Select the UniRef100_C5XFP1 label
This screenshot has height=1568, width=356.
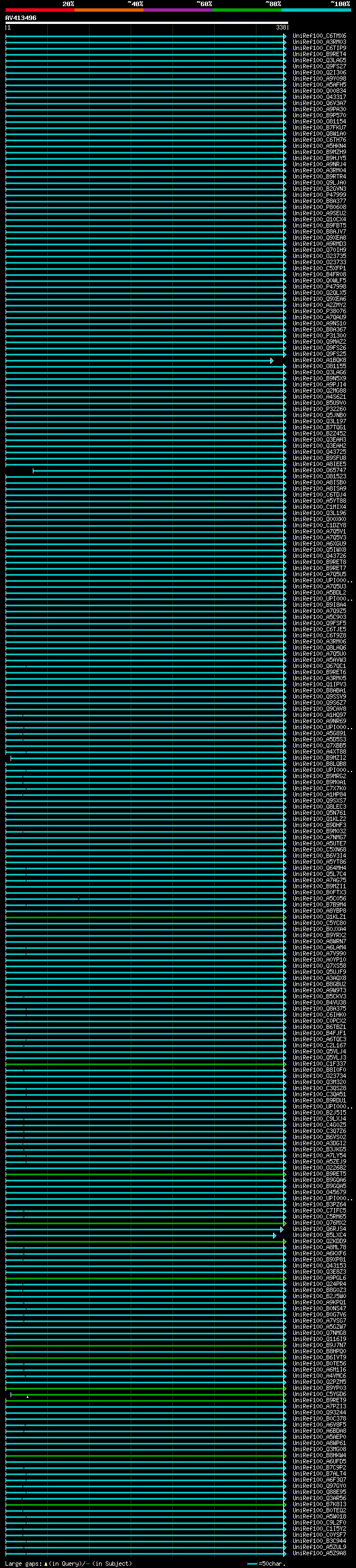coord(319,269)
